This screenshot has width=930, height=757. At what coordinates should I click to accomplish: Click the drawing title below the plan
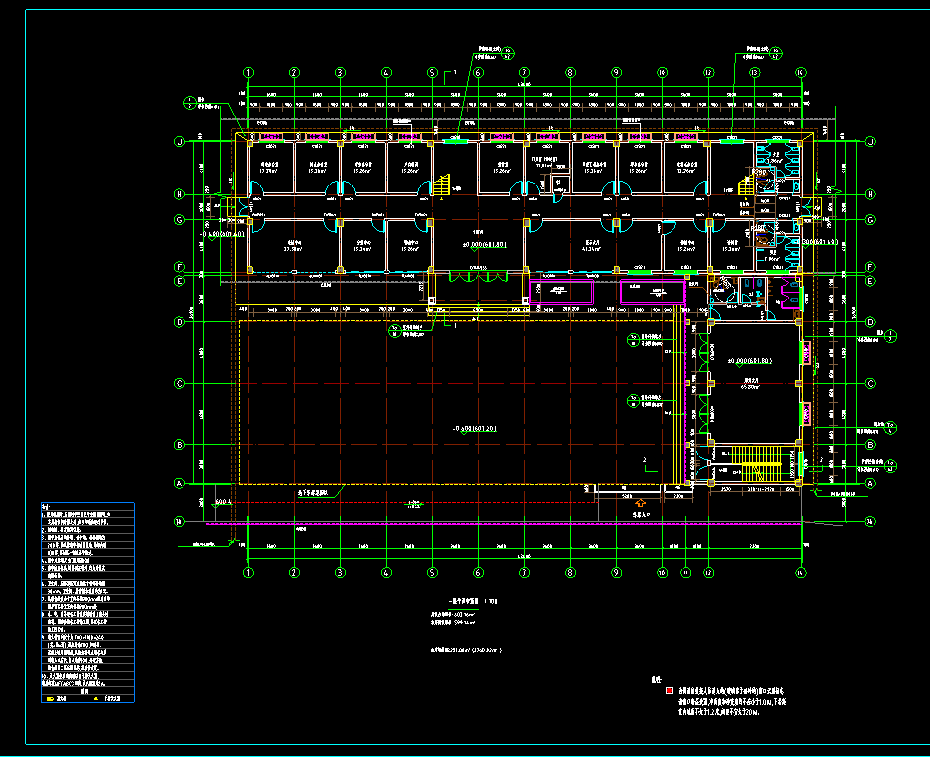473,601
